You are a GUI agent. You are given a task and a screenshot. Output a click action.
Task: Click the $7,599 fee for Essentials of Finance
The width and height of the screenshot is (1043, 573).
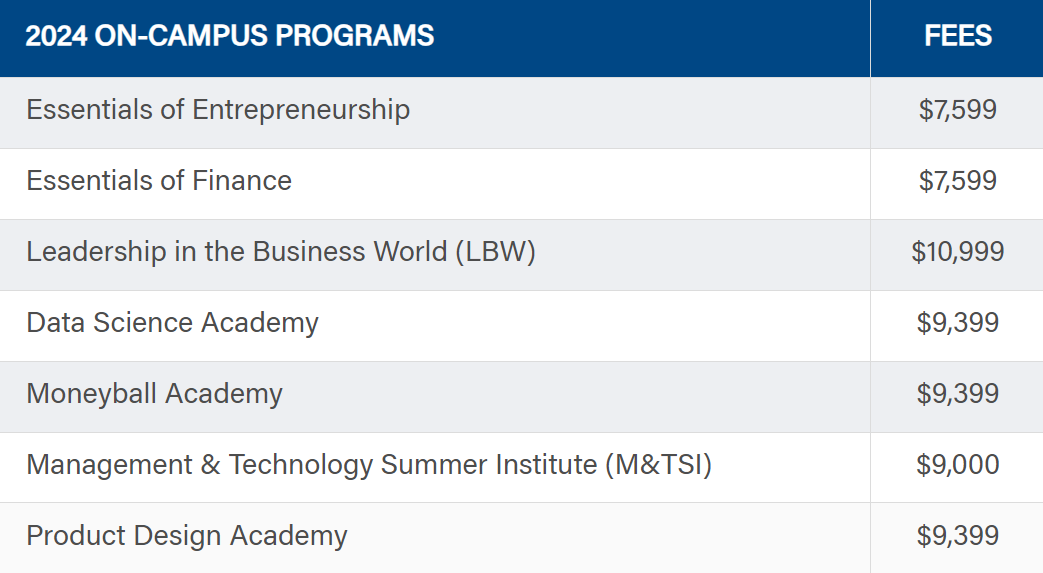click(958, 181)
